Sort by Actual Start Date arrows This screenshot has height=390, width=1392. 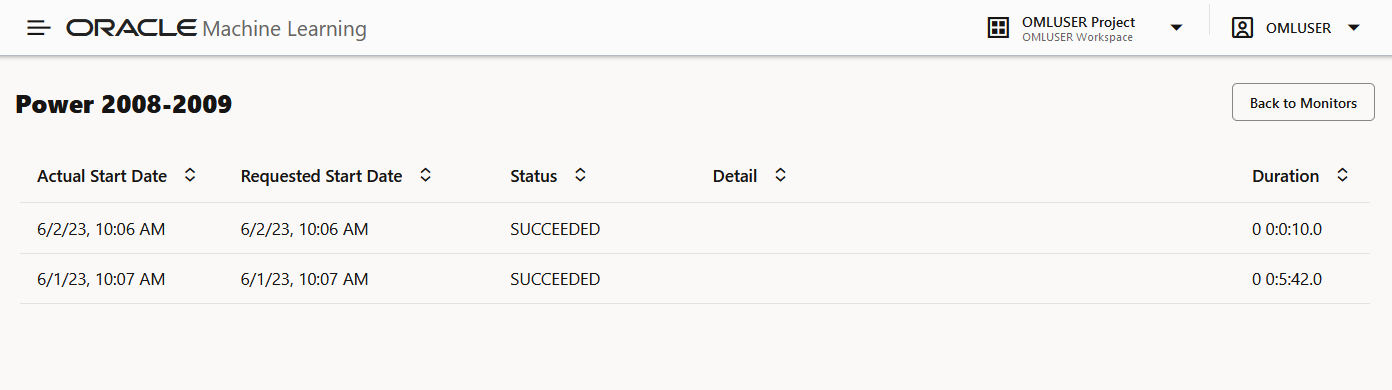(x=190, y=175)
